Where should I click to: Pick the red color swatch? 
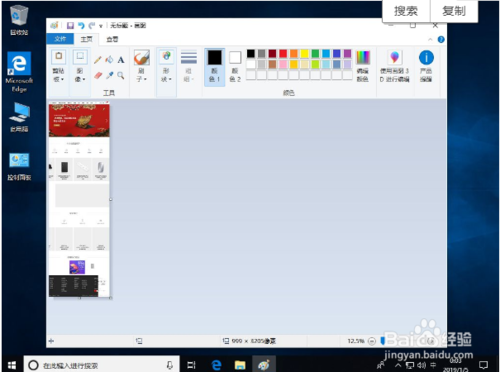tap(283, 53)
